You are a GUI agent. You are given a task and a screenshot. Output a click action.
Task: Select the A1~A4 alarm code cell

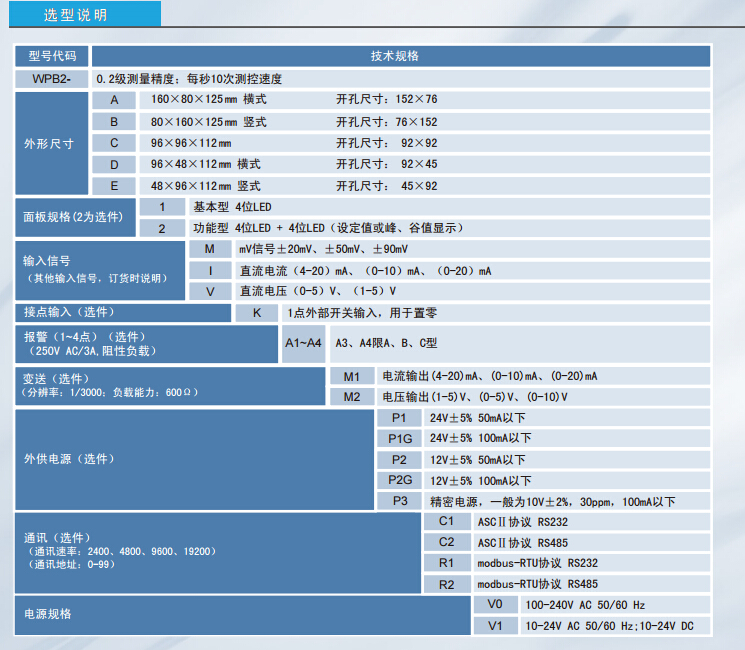click(x=303, y=343)
